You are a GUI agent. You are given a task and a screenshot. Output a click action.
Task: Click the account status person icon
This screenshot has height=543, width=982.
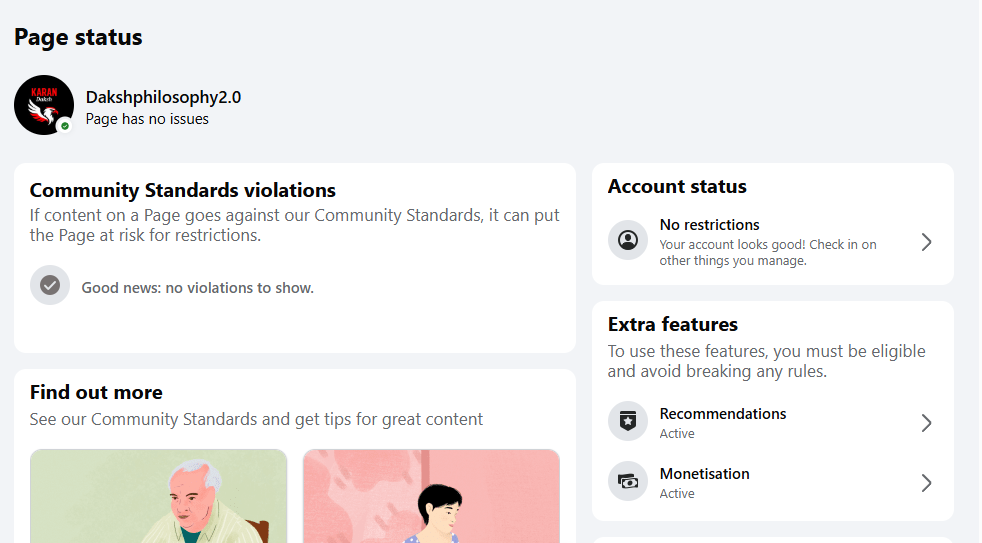[x=628, y=241]
